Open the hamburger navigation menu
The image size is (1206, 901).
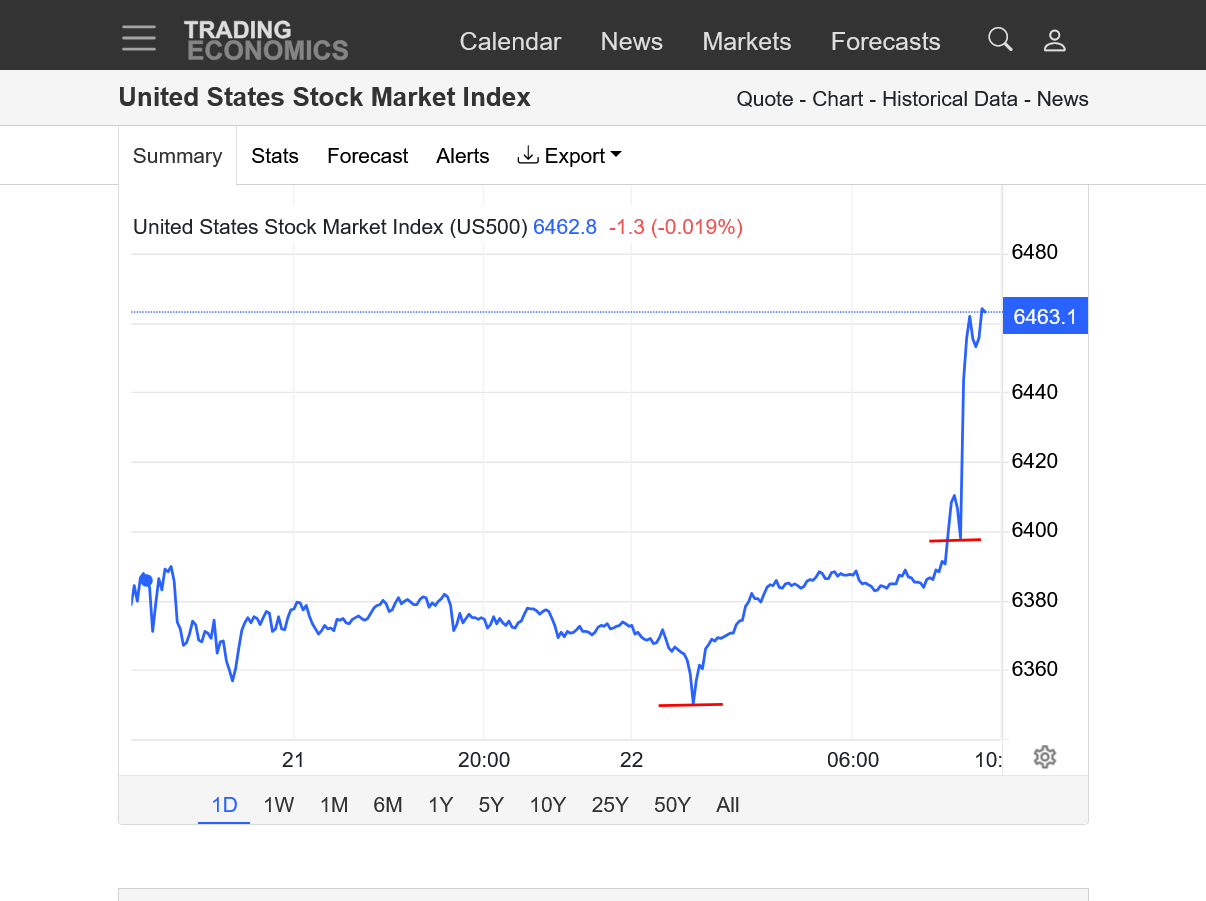(139, 39)
